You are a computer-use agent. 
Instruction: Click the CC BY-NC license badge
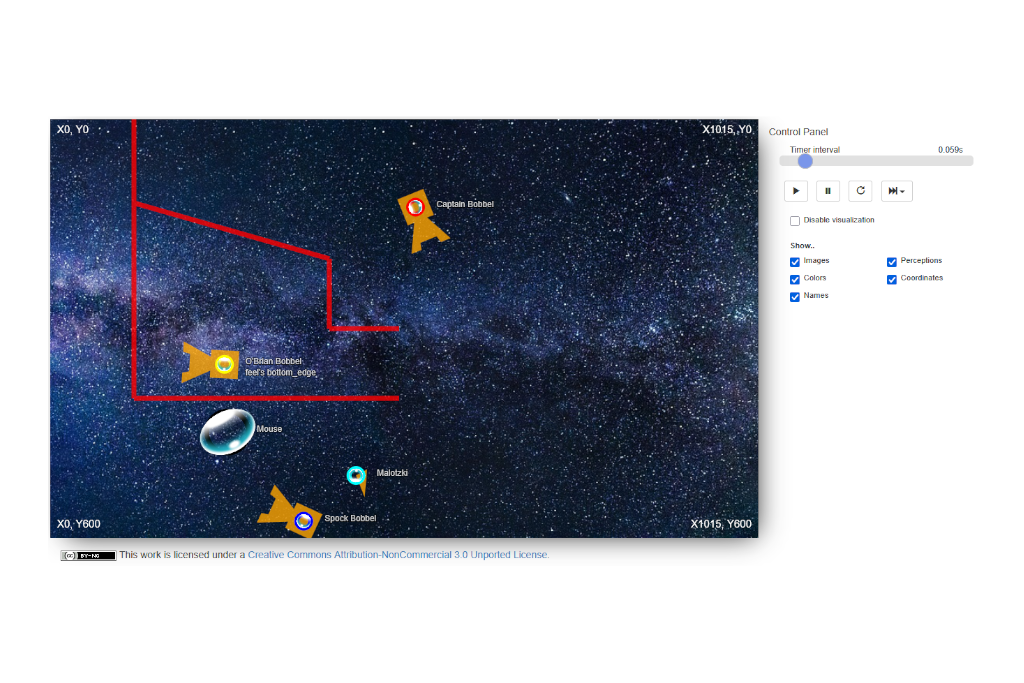pos(88,555)
